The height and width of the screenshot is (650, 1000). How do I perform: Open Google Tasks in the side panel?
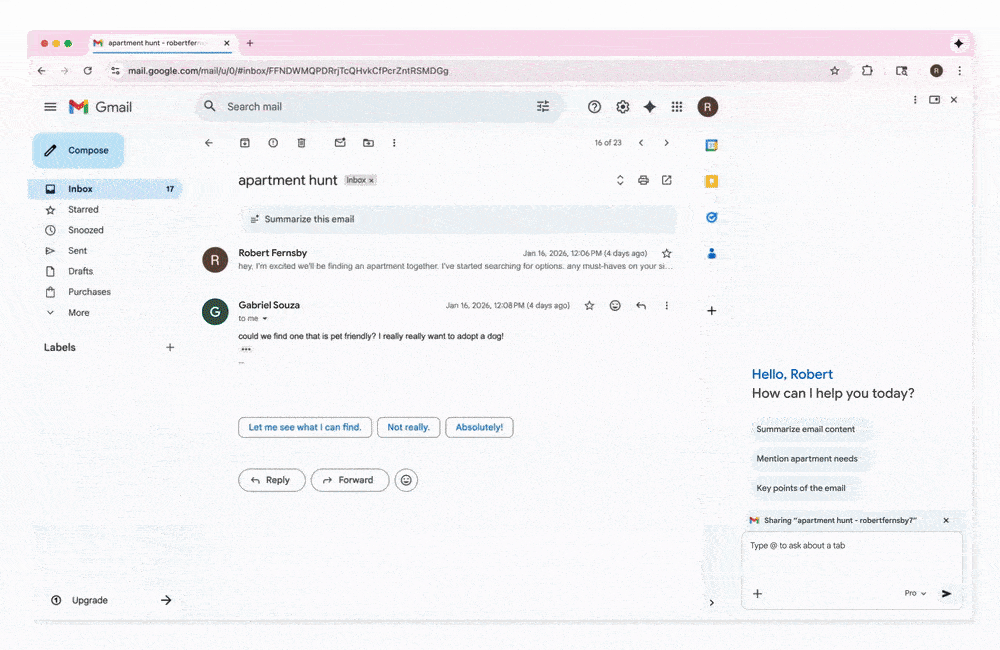tap(711, 217)
